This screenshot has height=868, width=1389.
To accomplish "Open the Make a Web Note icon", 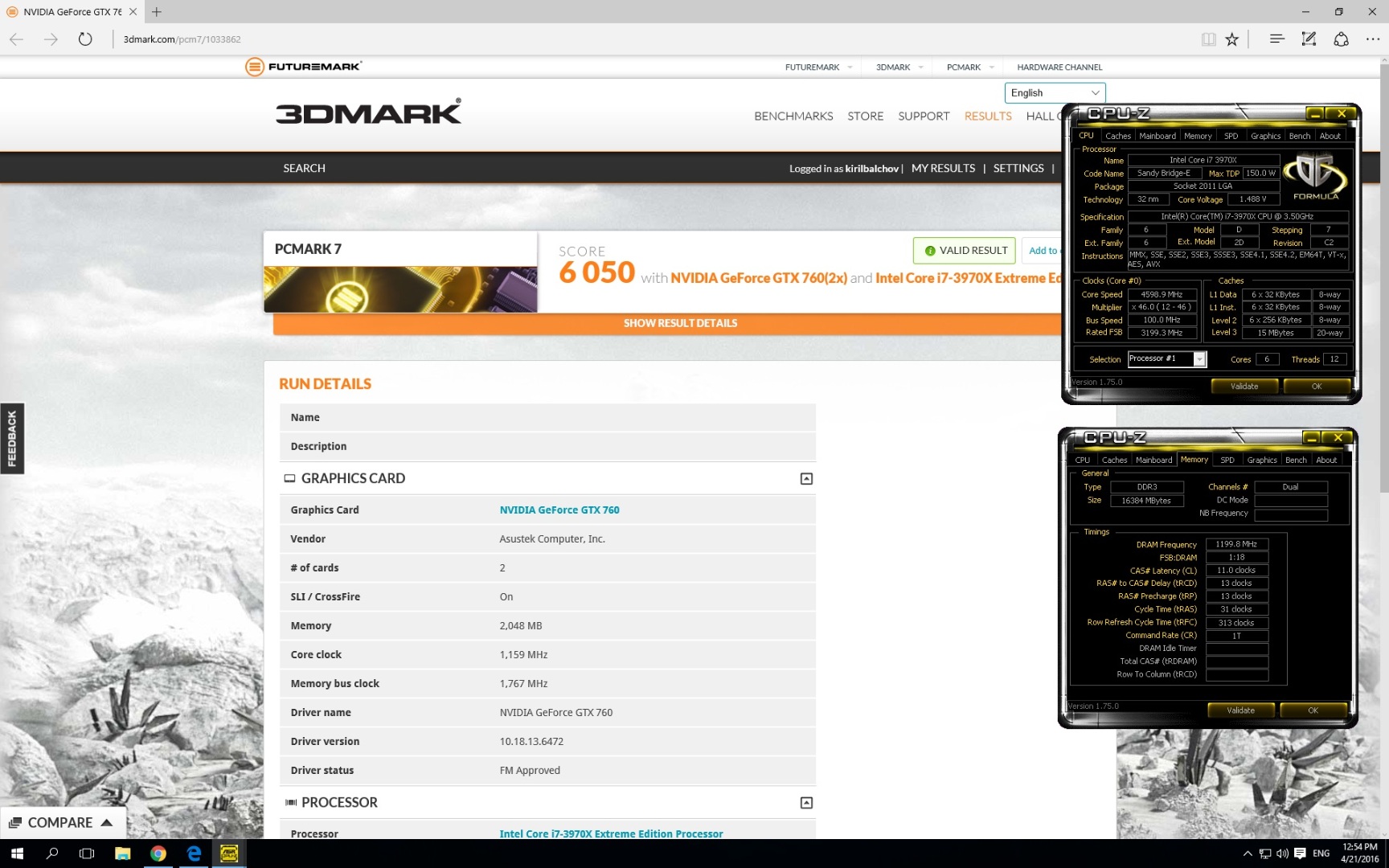I will click(x=1309, y=39).
